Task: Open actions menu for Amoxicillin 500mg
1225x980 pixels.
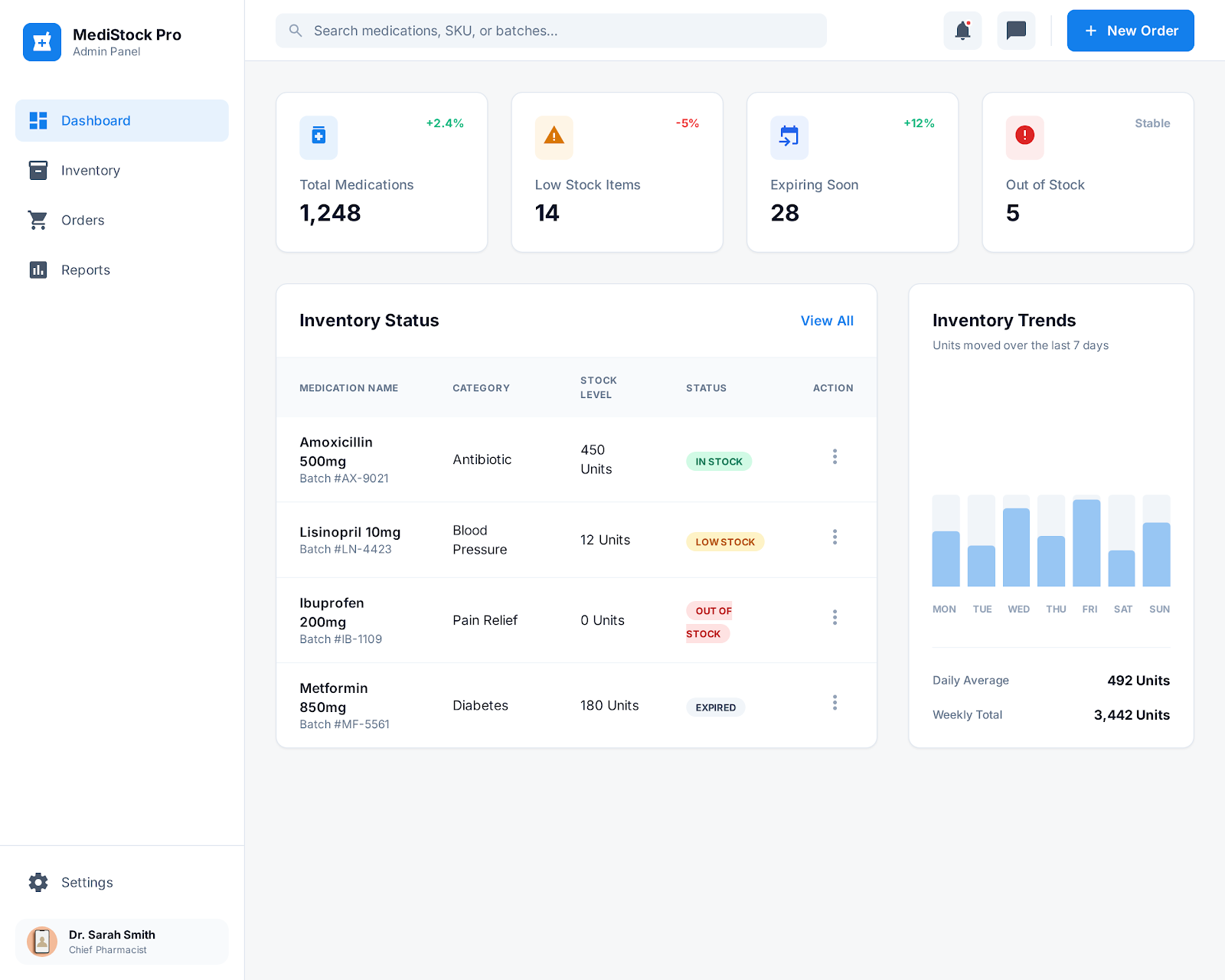Action: 835,456
